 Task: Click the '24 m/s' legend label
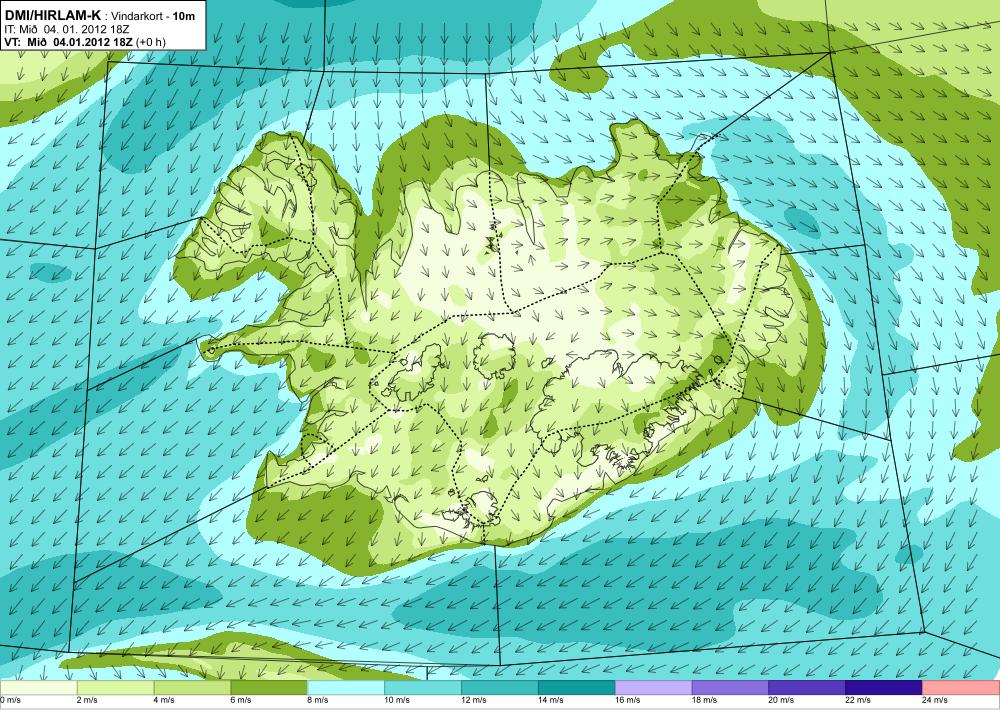934,700
